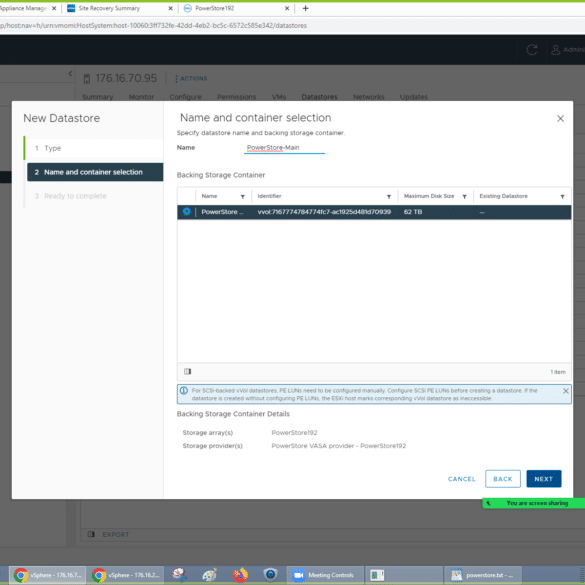Close the Appliance Management browser tab
585x585 pixels.
tap(54, 8)
